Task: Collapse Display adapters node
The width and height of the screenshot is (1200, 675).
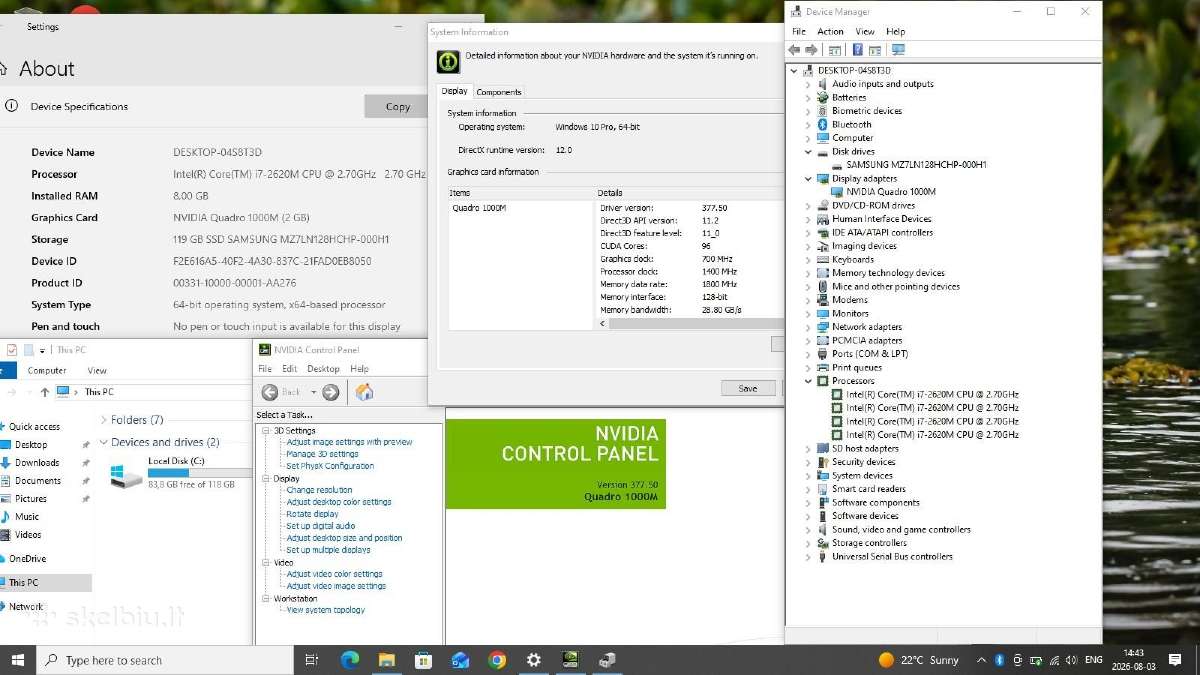Action: tap(808, 179)
